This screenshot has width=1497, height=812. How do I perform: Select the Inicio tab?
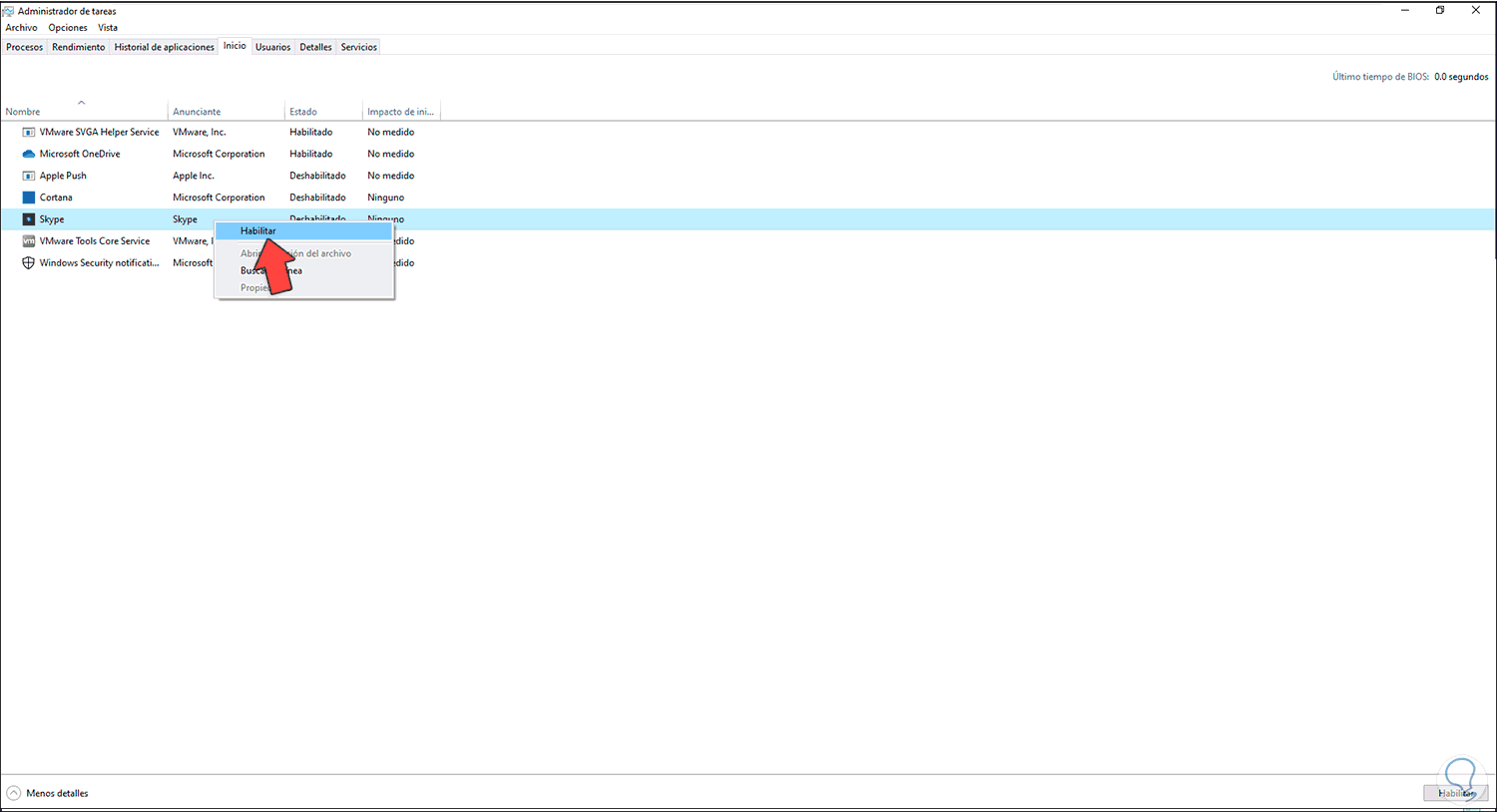point(235,46)
